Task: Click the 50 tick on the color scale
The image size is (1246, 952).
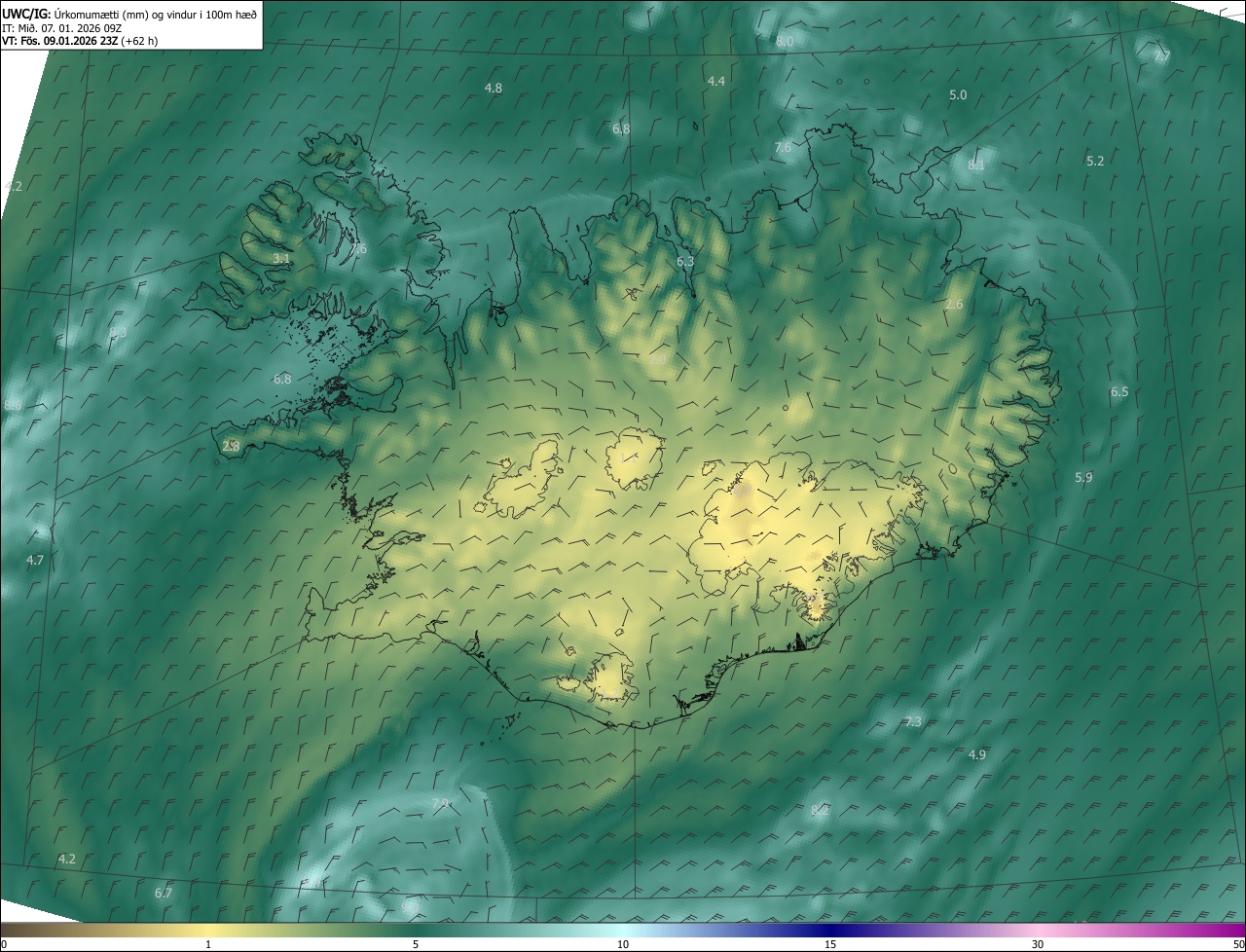Action: click(x=1238, y=944)
